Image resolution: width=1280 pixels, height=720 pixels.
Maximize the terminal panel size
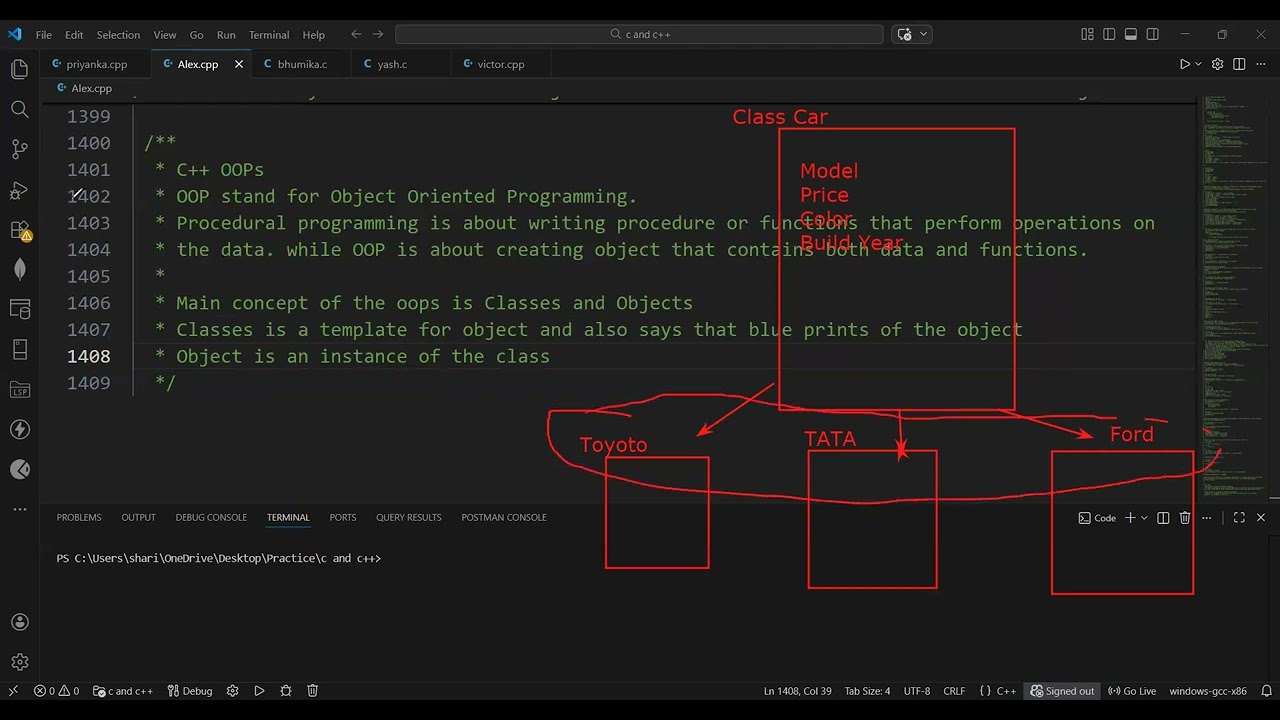(1239, 517)
